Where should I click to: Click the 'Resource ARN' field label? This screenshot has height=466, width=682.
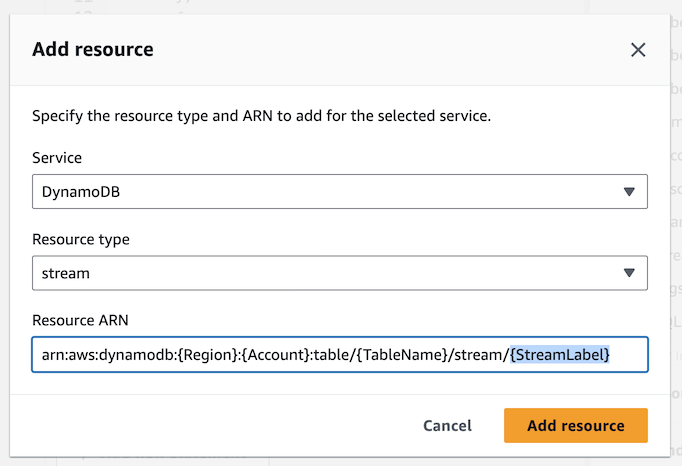80,320
